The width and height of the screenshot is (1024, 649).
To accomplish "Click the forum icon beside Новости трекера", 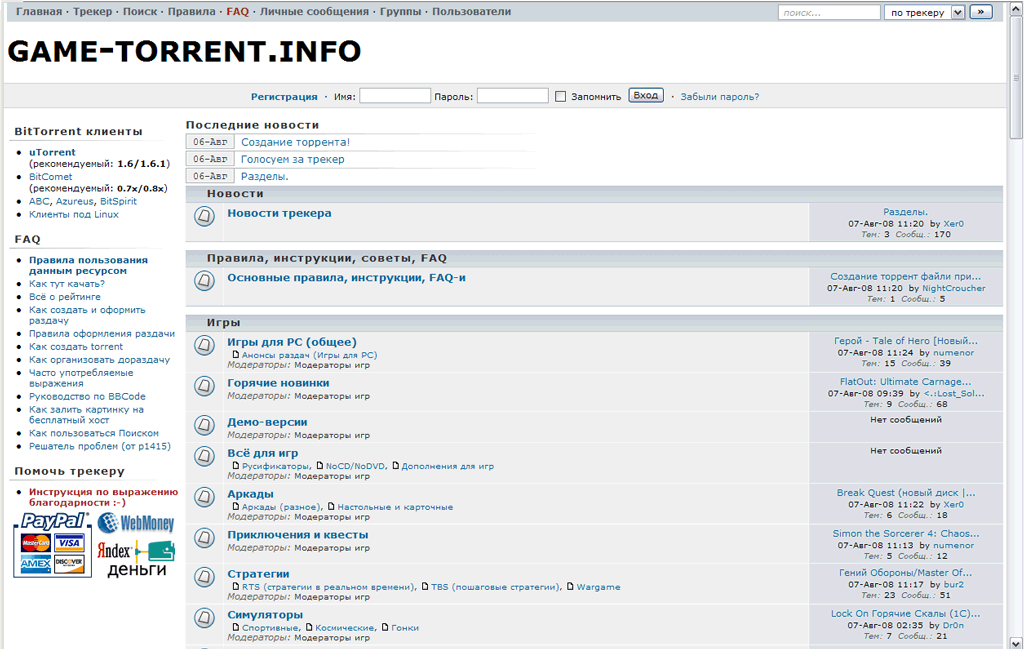I will pyautogui.click(x=204, y=215).
